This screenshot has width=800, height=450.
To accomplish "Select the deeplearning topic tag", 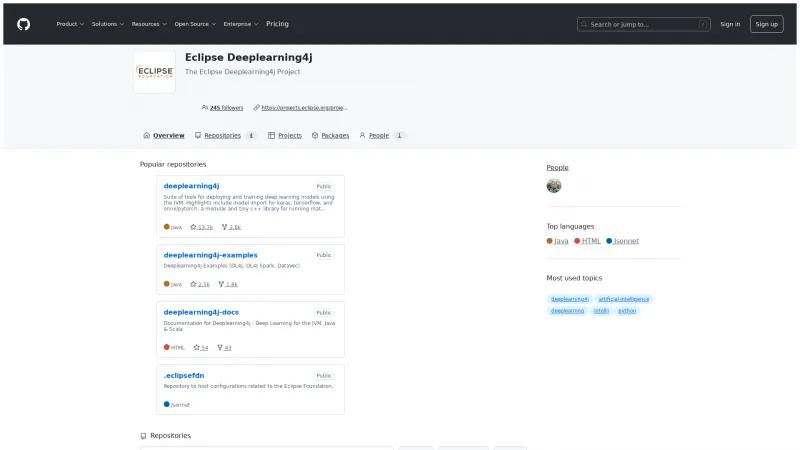I will pos(567,311).
